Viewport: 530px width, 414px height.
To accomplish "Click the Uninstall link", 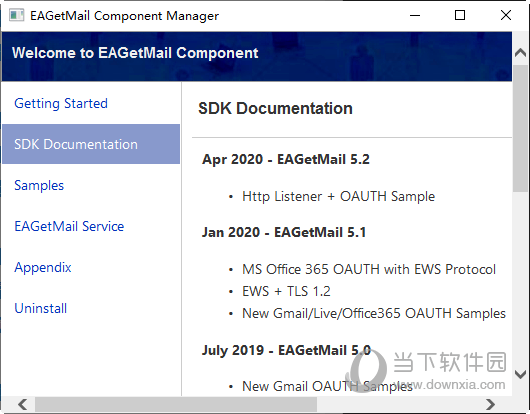I will (x=41, y=309).
